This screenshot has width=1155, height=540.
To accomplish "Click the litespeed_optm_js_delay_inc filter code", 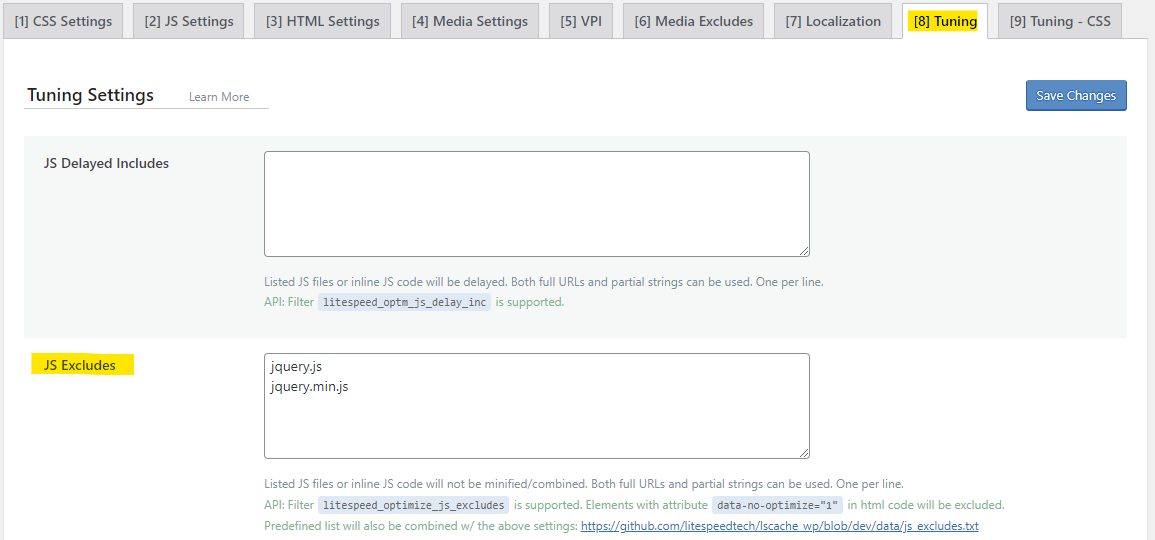I will [404, 302].
